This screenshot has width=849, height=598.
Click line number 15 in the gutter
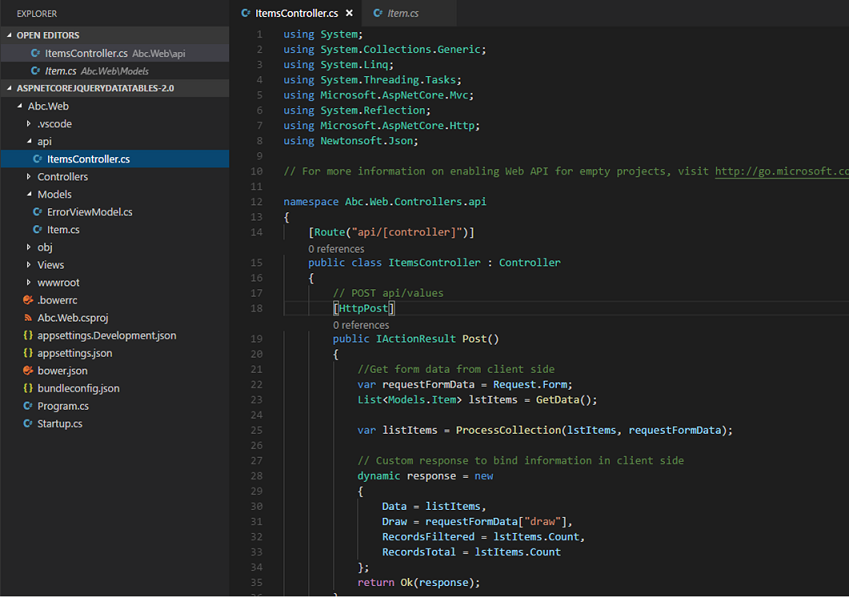point(257,263)
